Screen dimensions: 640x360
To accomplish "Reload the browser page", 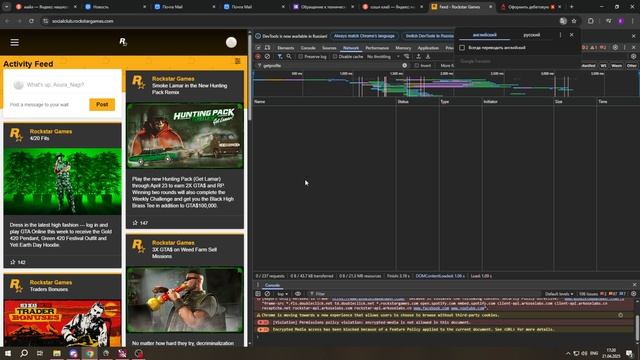I will tap(31, 21).
